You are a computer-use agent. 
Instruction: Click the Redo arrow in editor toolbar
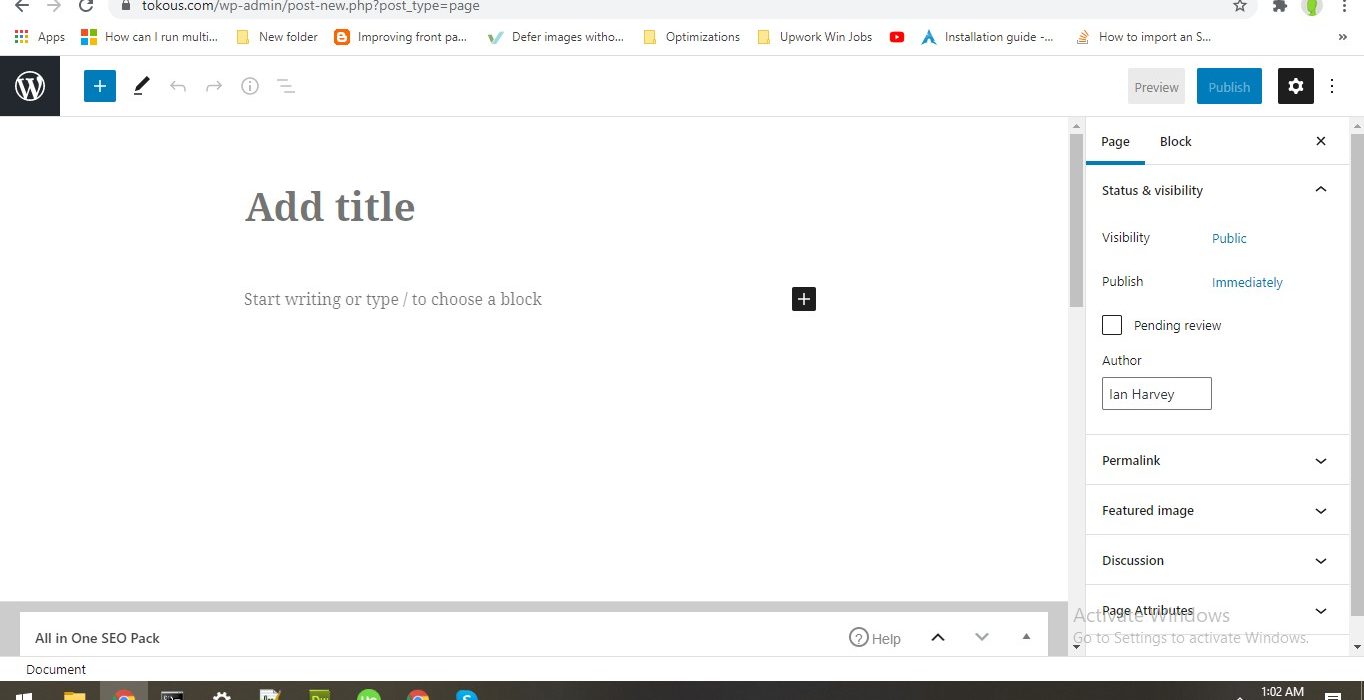pos(214,86)
